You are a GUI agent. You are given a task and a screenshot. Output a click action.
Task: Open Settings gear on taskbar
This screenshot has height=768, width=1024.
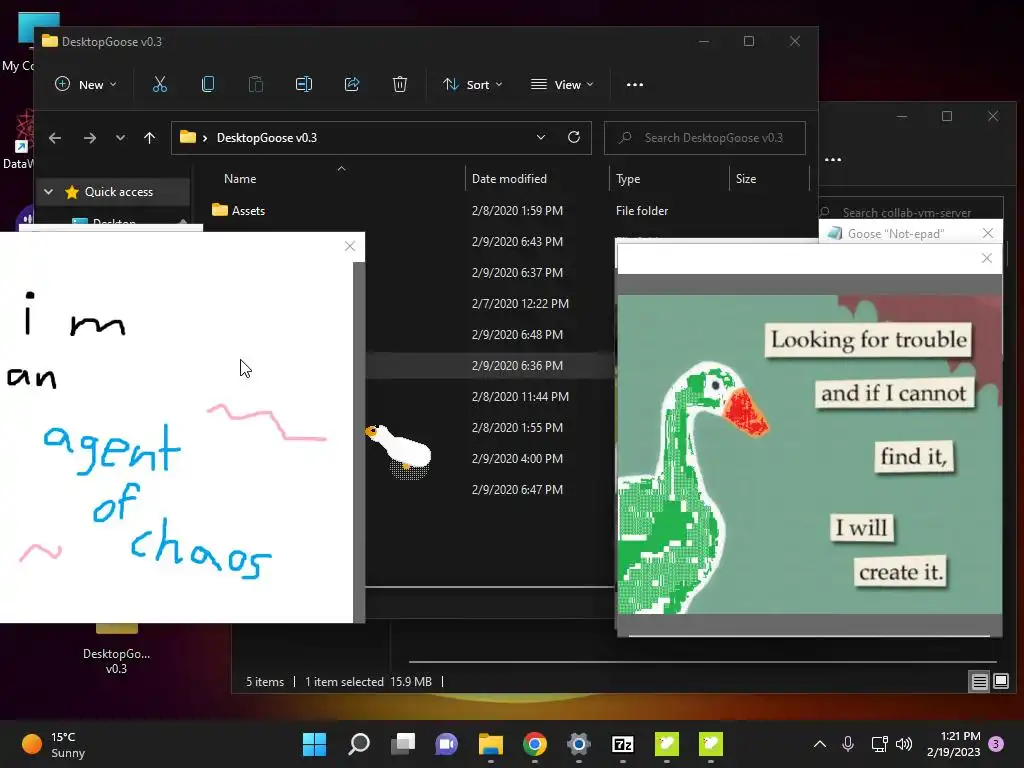pyautogui.click(x=579, y=744)
